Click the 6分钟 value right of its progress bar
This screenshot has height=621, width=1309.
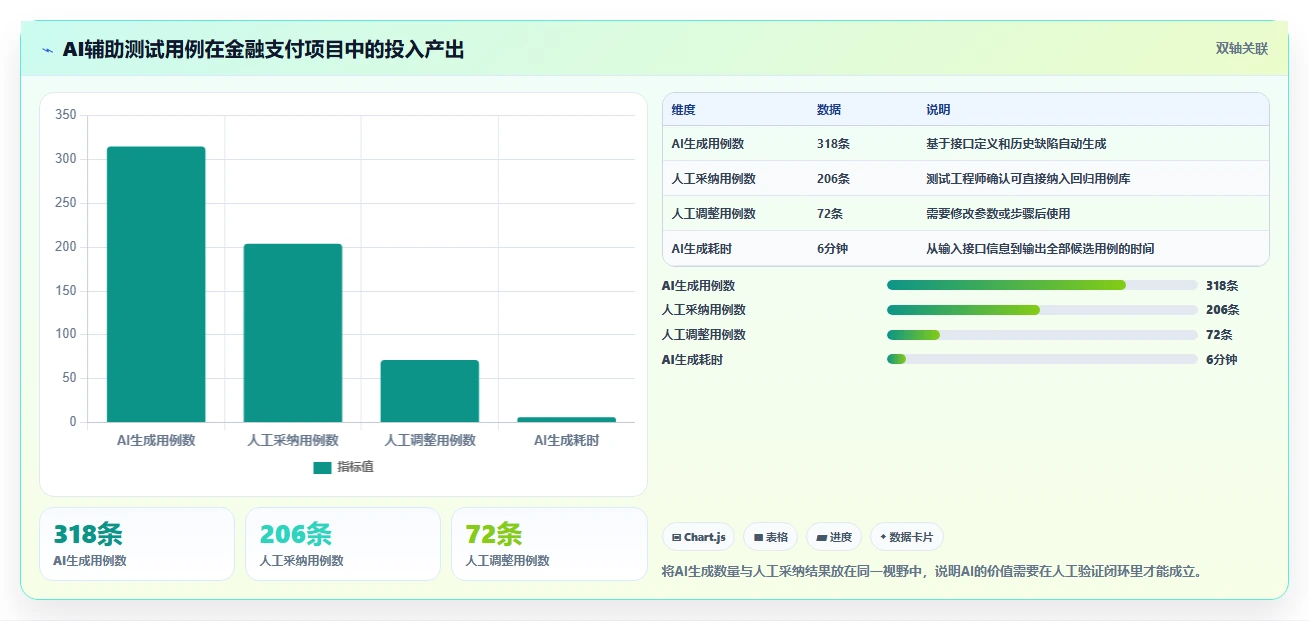click(1221, 360)
